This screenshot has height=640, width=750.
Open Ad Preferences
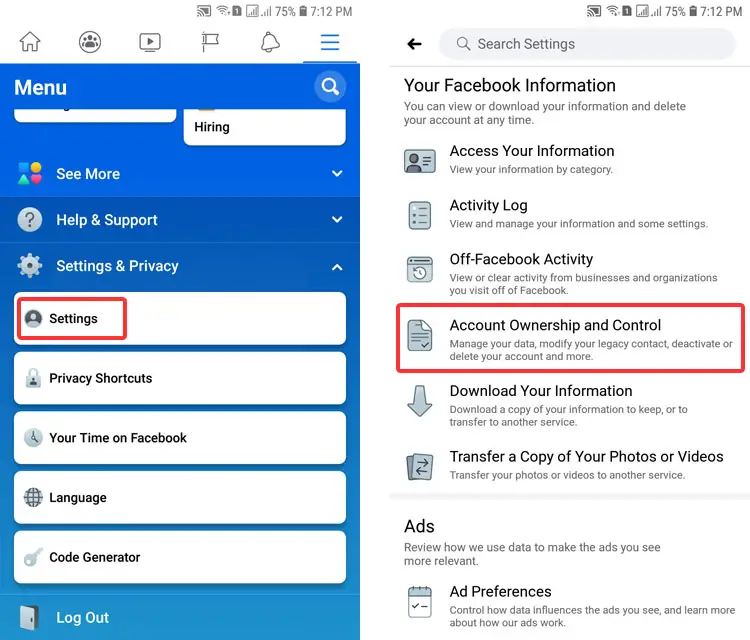[569, 606]
